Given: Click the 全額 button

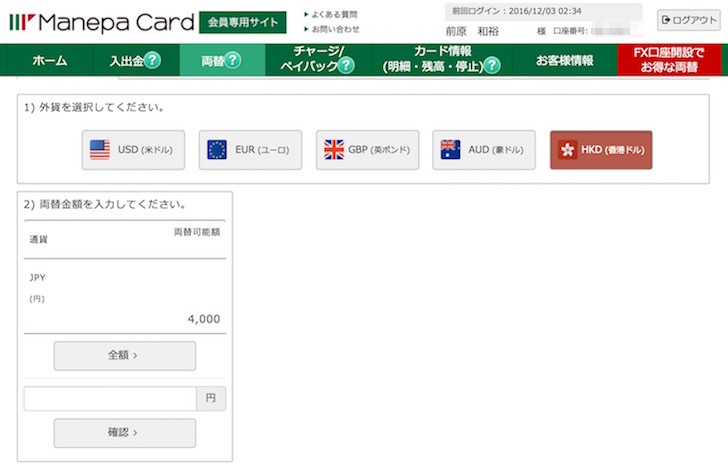Looking at the screenshot, I should tap(124, 356).
